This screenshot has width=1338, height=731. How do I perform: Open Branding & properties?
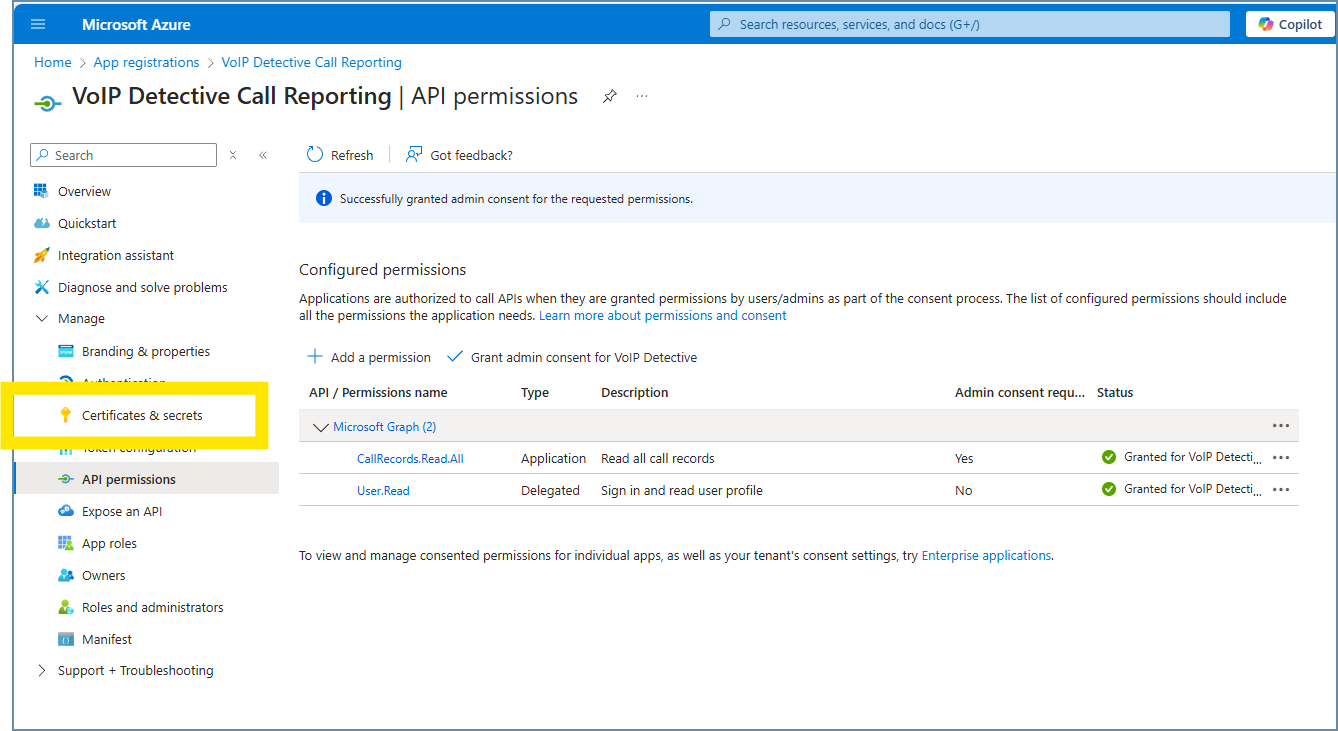146,351
